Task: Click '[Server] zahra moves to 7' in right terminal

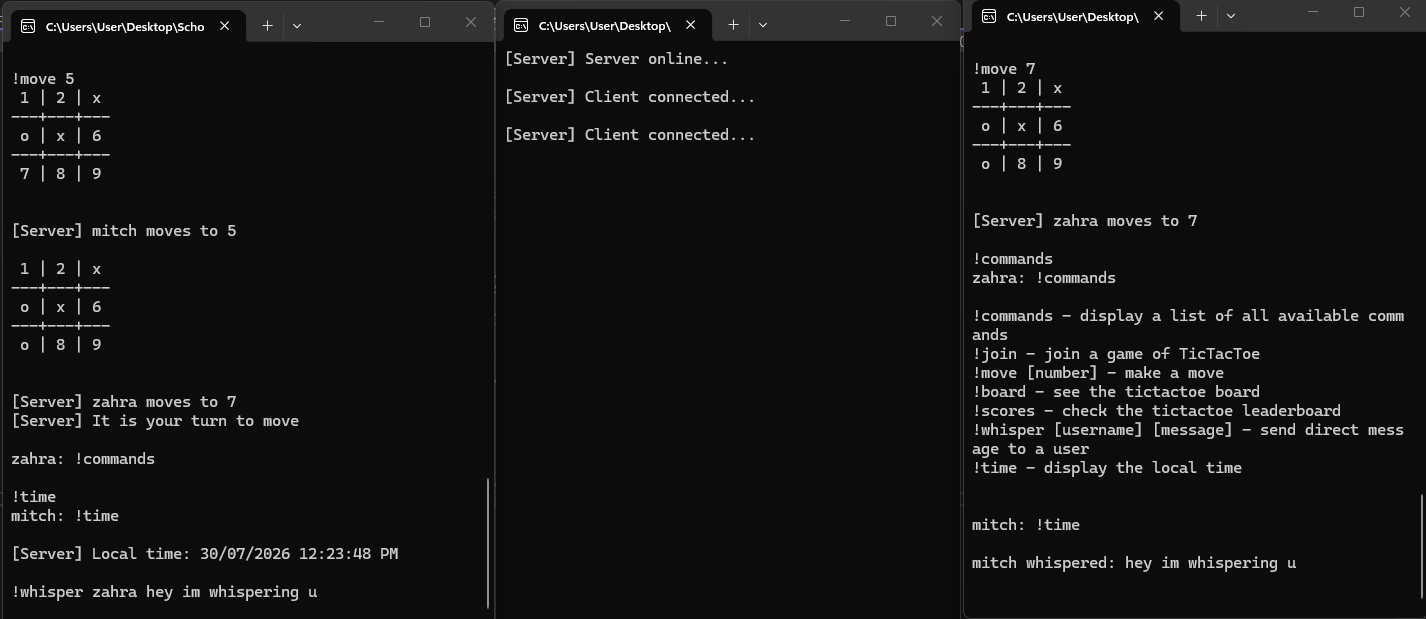Action: point(1085,221)
